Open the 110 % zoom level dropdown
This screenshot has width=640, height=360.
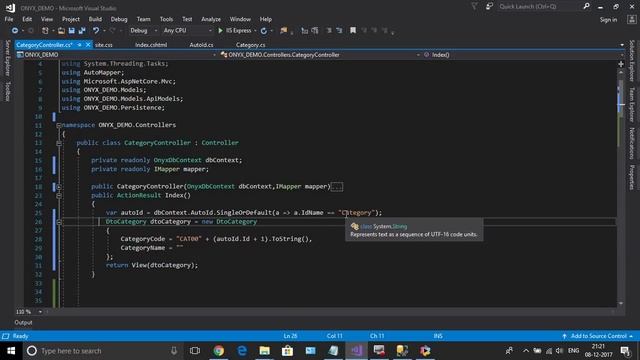coord(40,312)
